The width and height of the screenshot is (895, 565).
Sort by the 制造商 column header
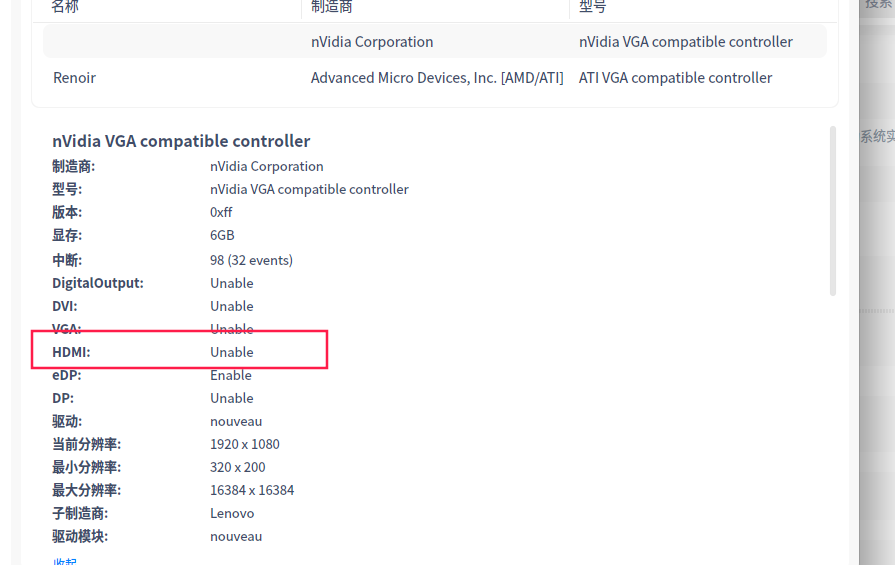click(x=332, y=7)
